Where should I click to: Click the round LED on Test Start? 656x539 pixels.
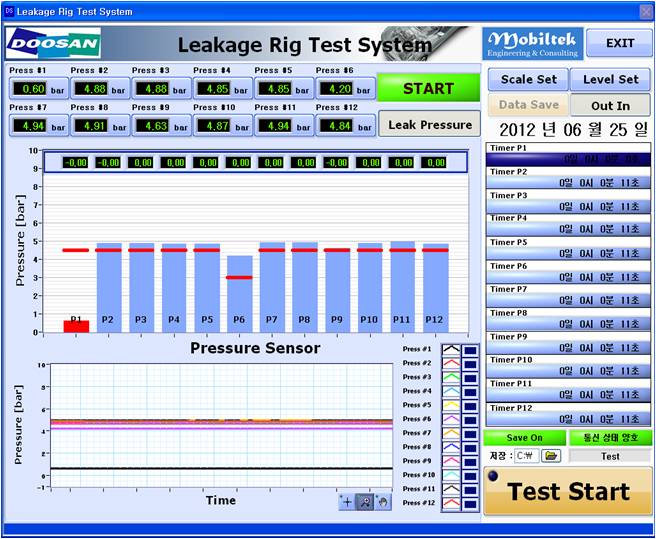pos(493,476)
